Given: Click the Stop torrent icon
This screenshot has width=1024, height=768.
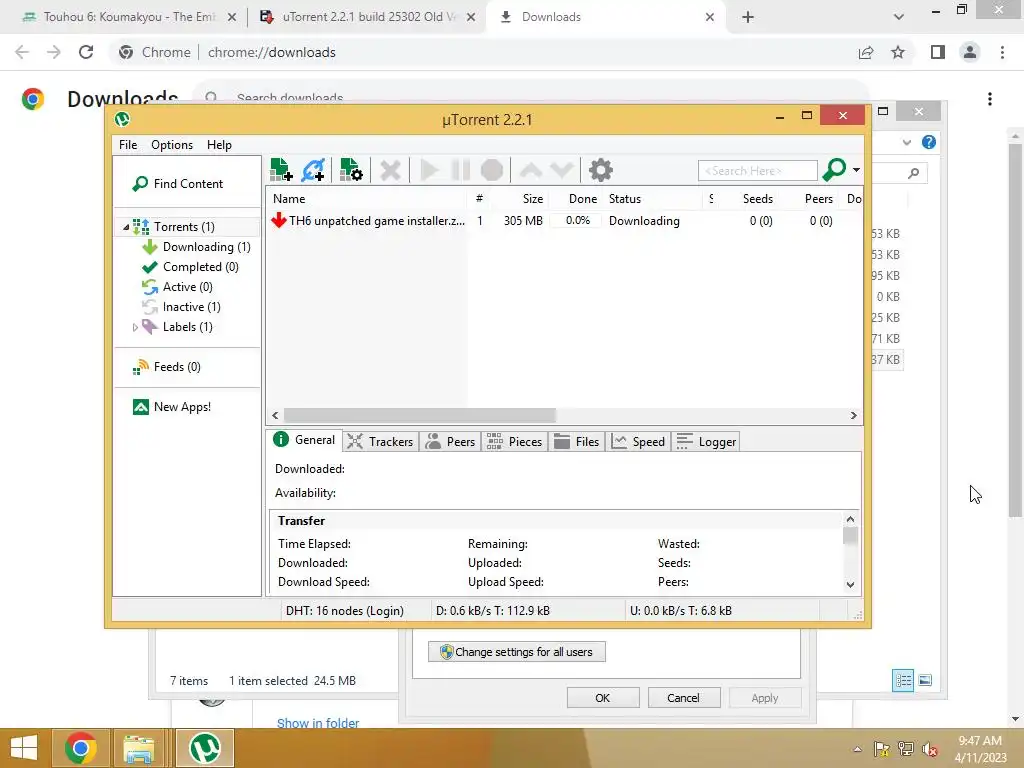Looking at the screenshot, I should [x=492, y=170].
